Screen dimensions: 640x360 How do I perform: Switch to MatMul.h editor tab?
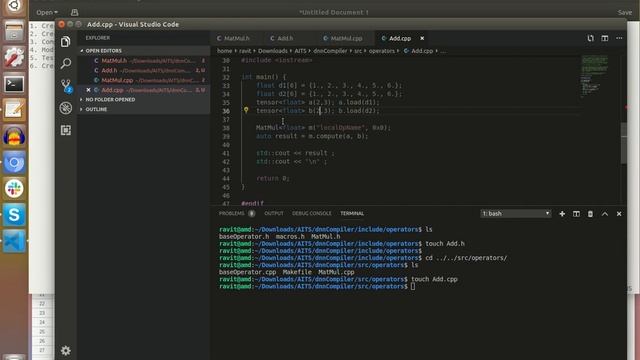point(237,38)
